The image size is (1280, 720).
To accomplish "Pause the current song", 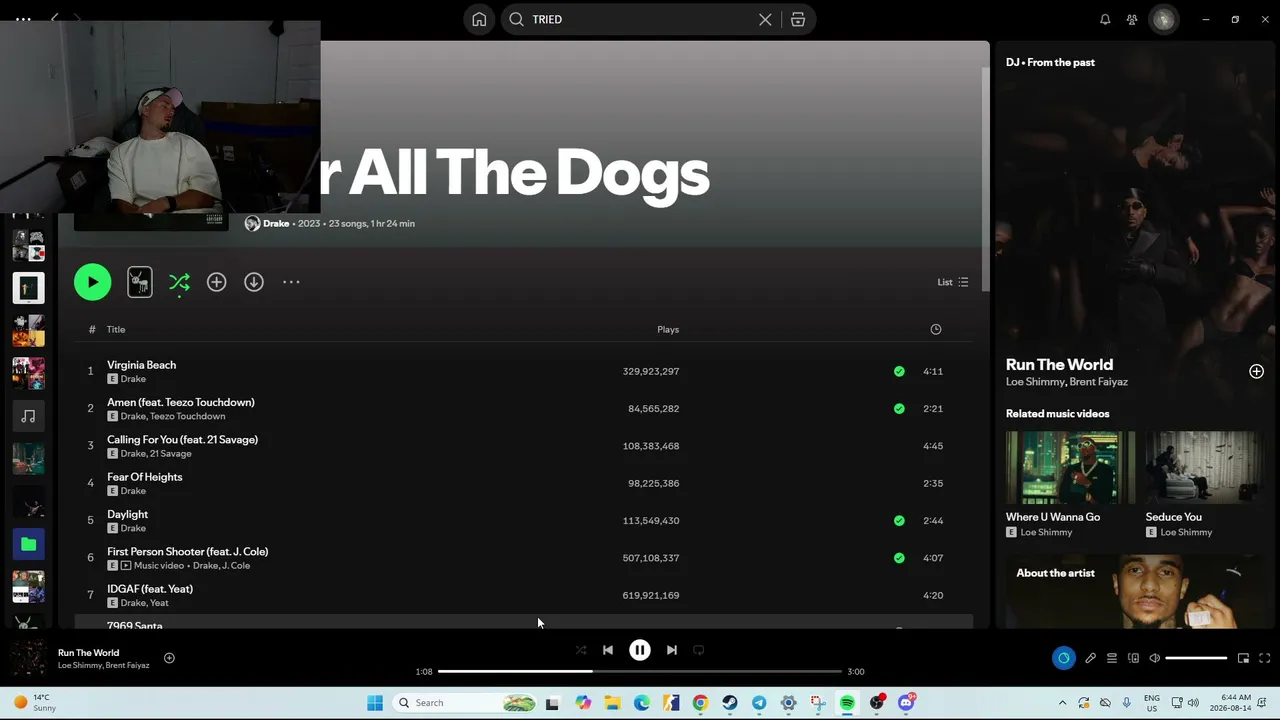I will click(x=640, y=650).
